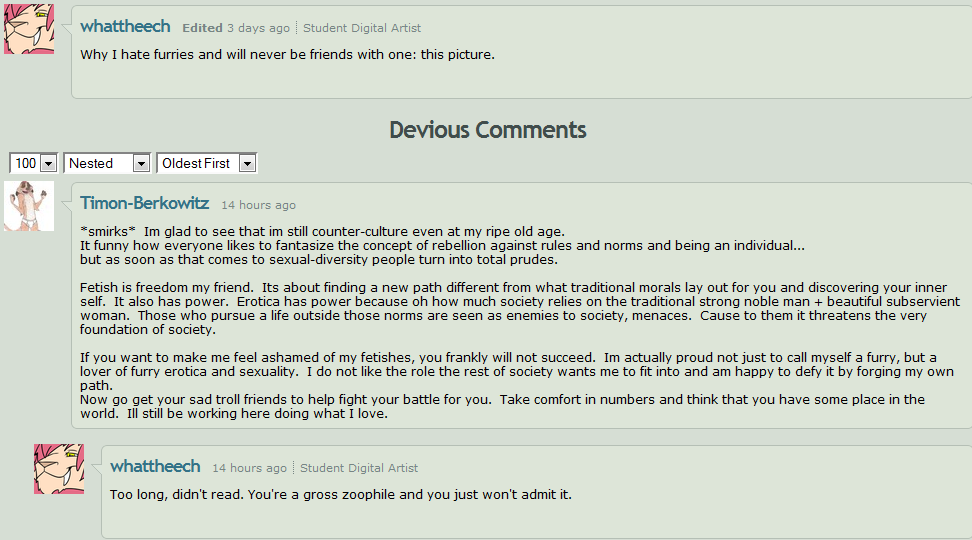Screen dimensions: 972x540
Task: Click the top description text by whattheech
Action: 288,55
